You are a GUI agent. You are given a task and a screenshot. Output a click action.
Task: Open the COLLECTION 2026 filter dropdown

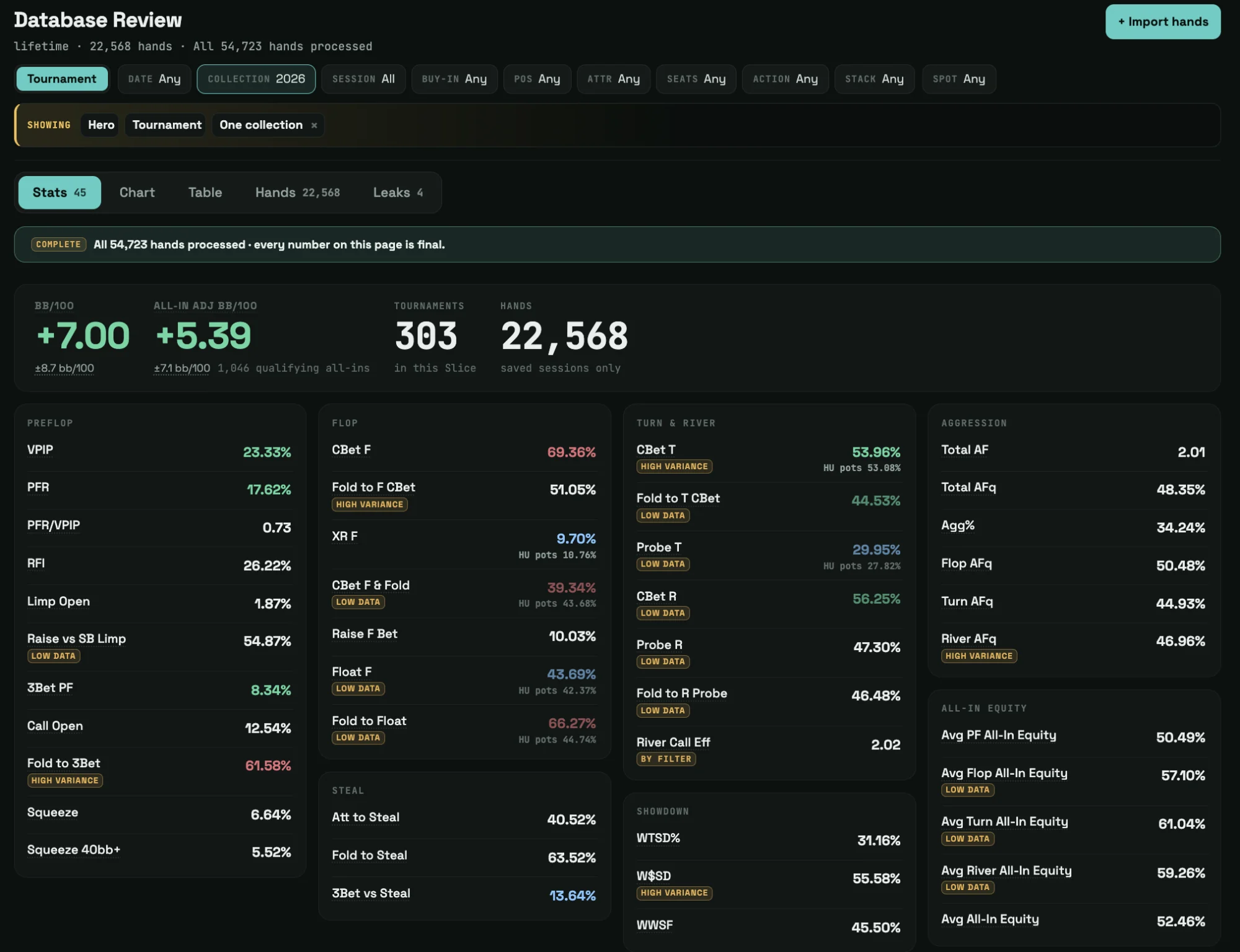[x=256, y=79]
